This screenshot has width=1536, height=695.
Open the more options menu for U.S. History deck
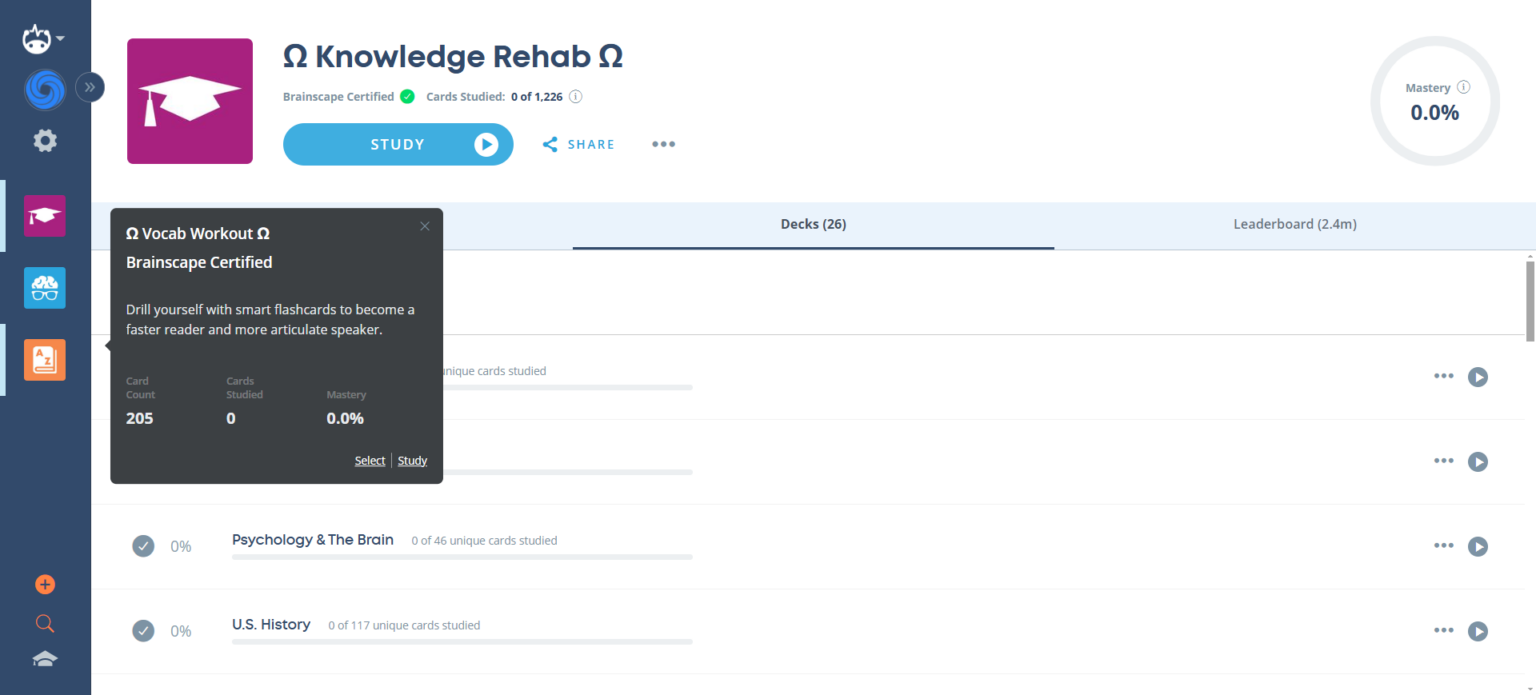(1443, 631)
